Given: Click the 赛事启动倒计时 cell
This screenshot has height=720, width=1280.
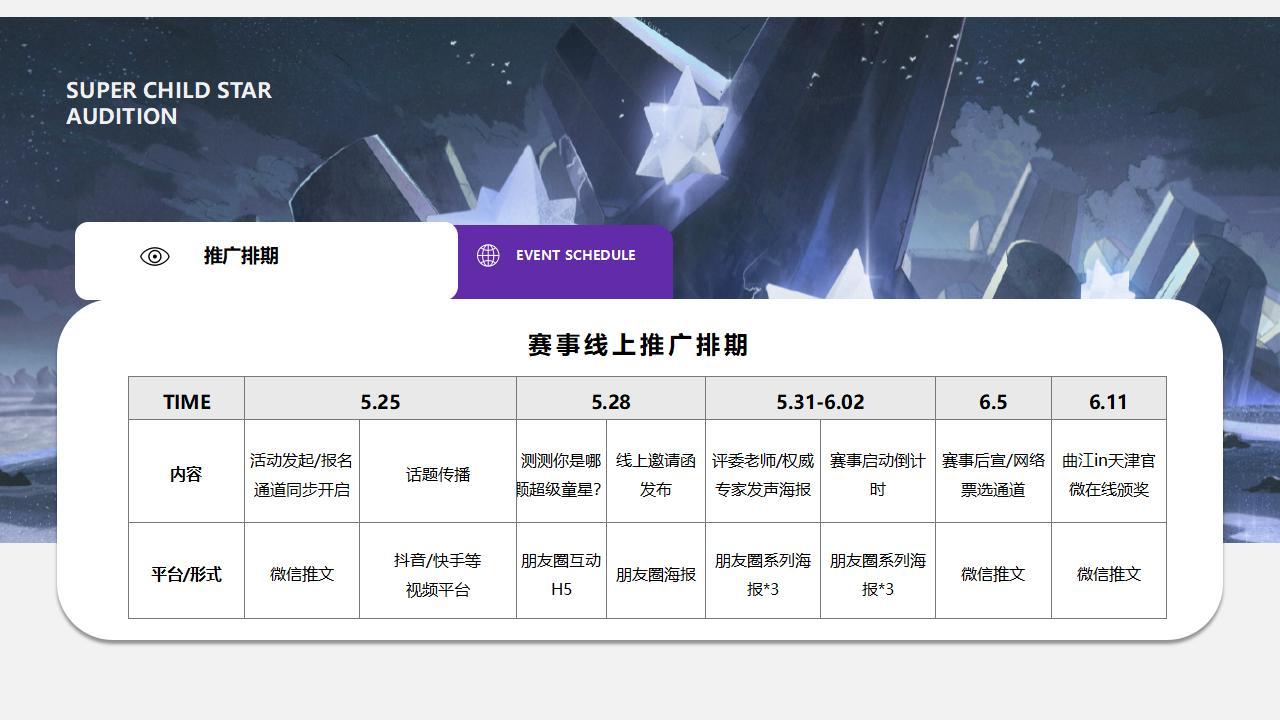Looking at the screenshot, I should [x=878, y=472].
